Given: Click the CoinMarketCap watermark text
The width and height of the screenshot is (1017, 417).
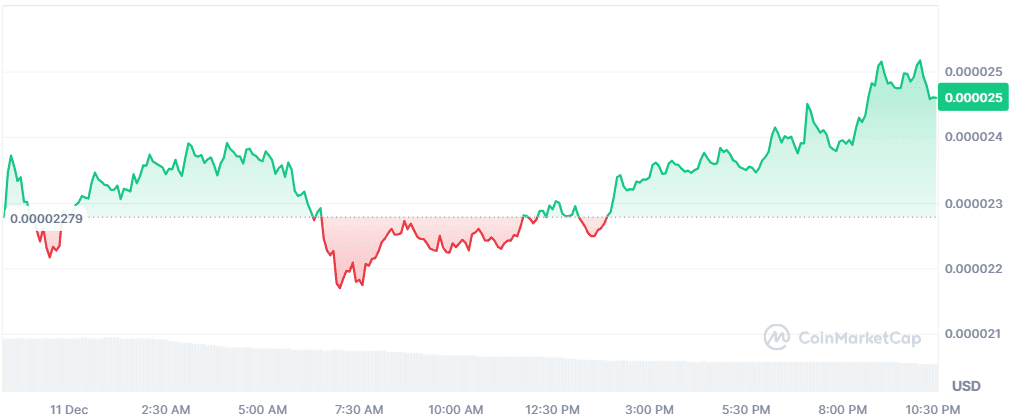Looking at the screenshot, I should coord(860,338).
